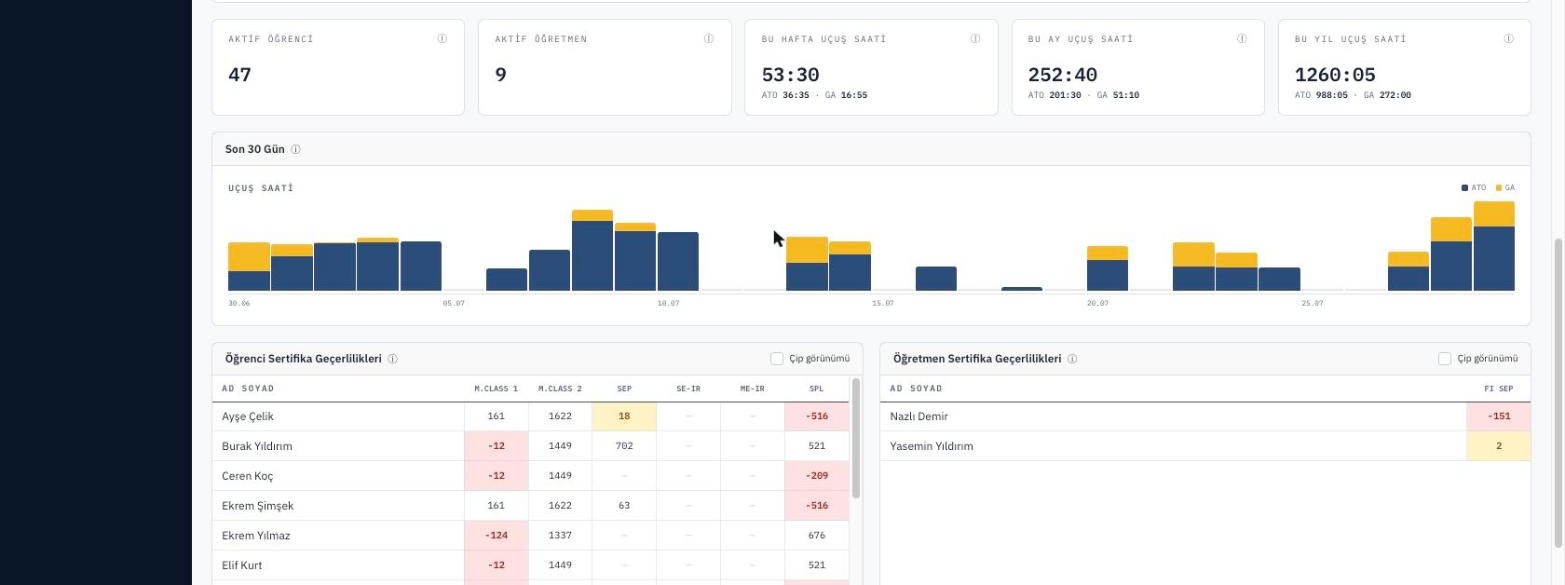
Task: Click tallest rightmost bar in flight chart
Action: tap(1494, 246)
